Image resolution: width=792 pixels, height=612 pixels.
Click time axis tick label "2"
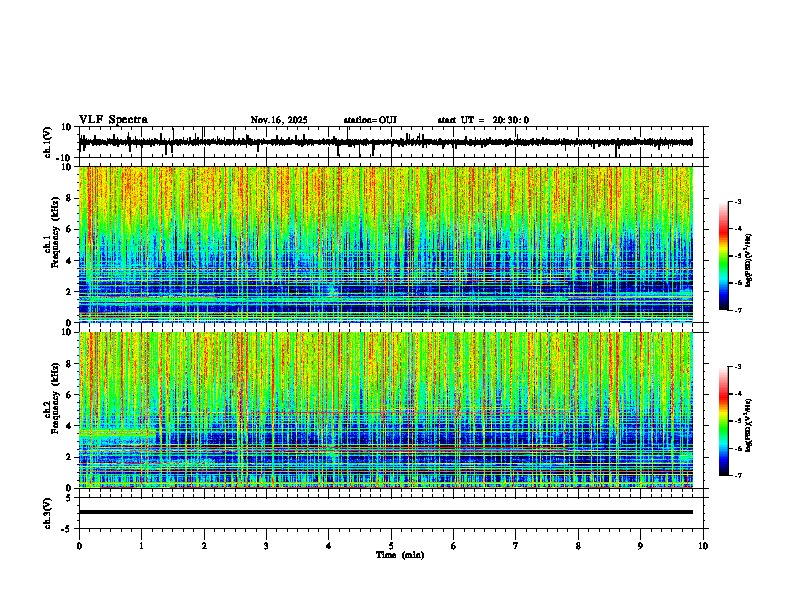pos(204,546)
